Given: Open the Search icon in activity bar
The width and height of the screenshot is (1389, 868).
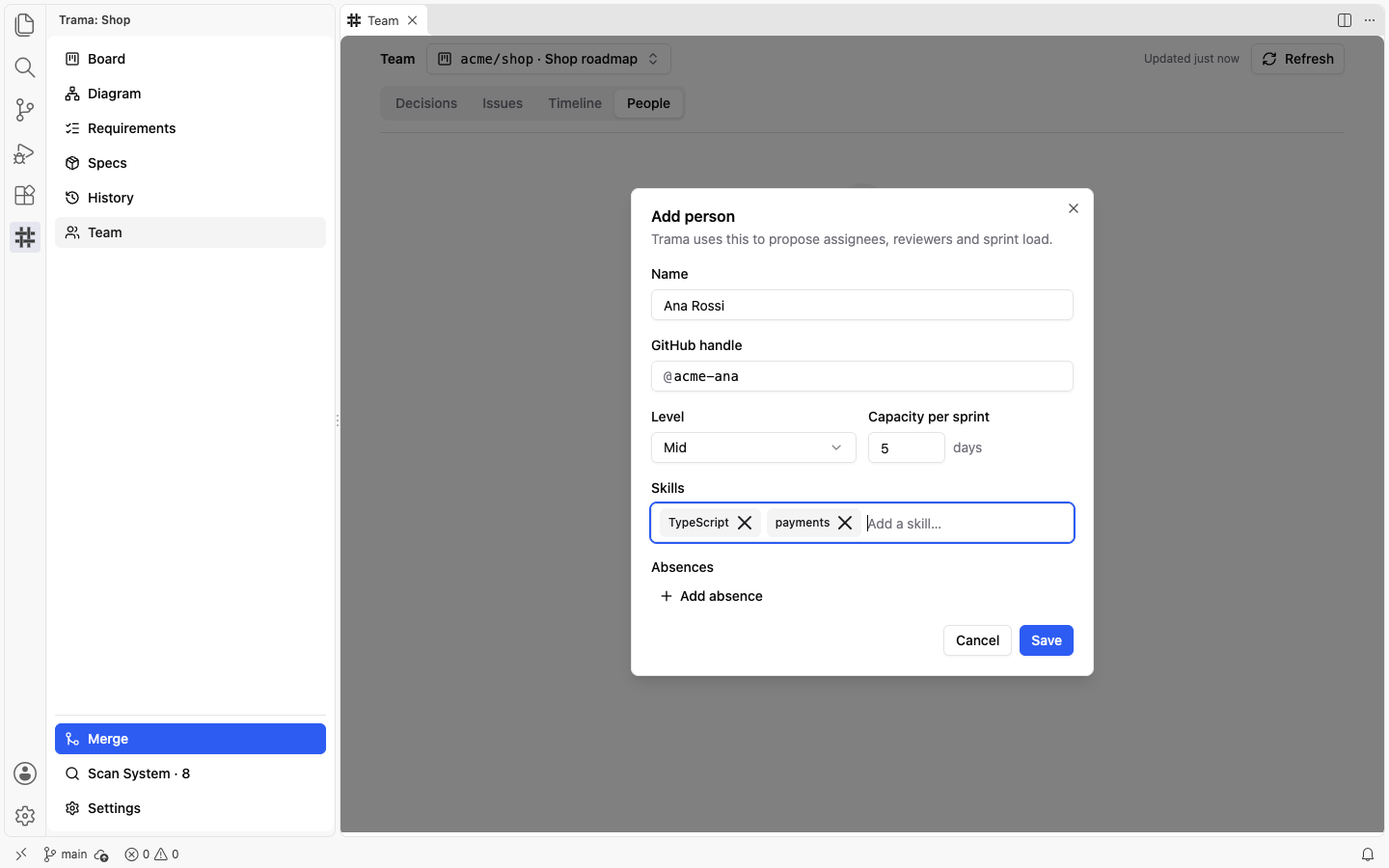Looking at the screenshot, I should tap(25, 67).
